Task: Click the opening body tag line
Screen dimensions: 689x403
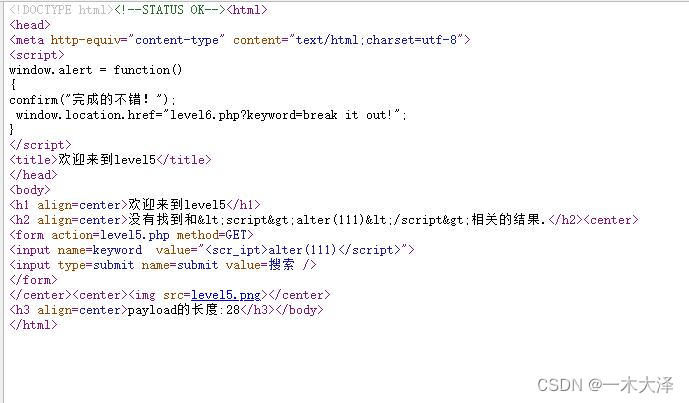Action: coord(30,190)
